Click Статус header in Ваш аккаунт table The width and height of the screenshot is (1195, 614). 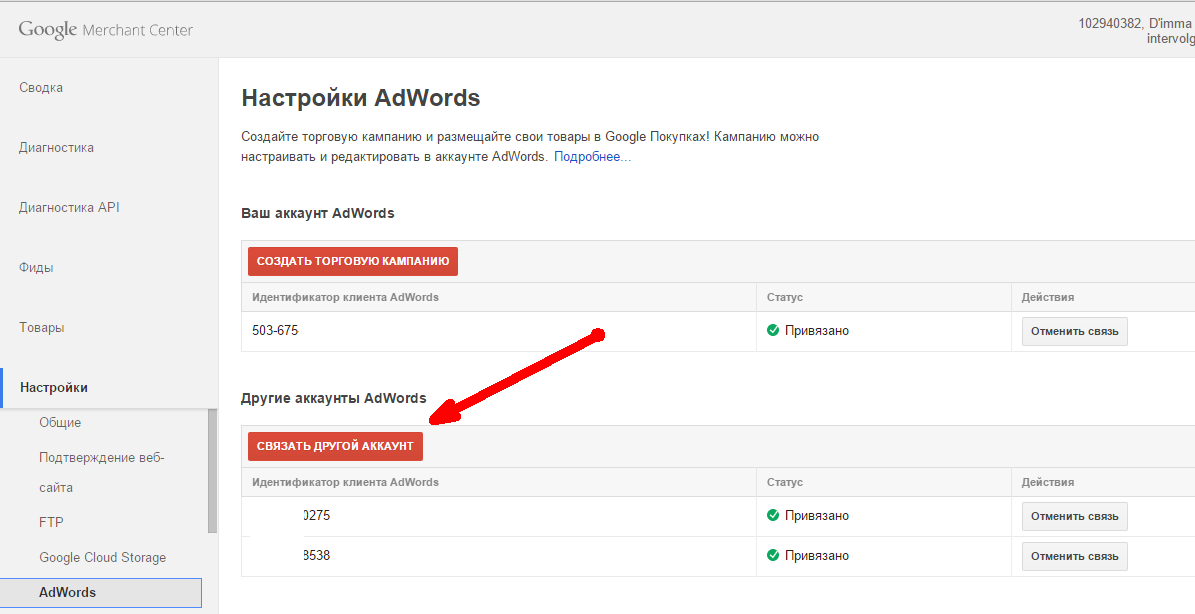785,297
